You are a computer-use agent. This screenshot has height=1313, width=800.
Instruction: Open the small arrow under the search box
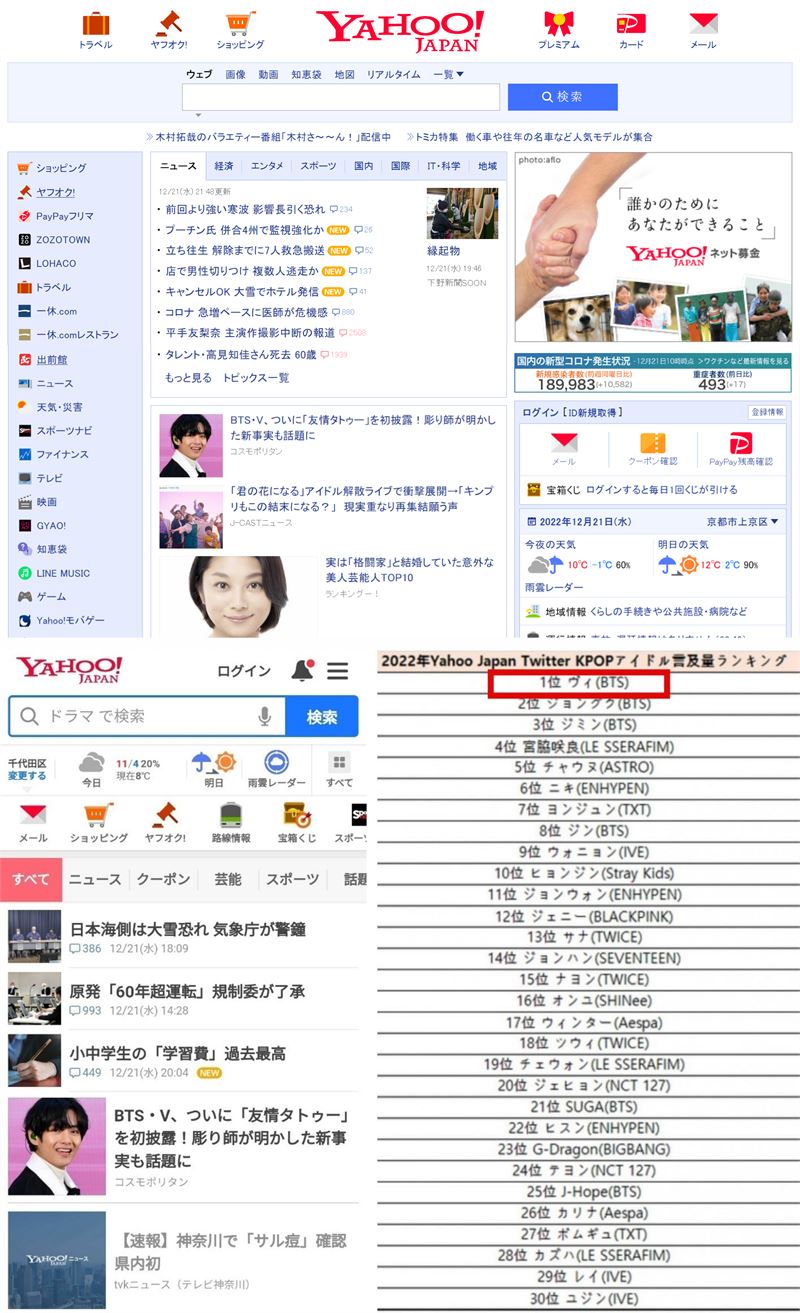(197, 116)
